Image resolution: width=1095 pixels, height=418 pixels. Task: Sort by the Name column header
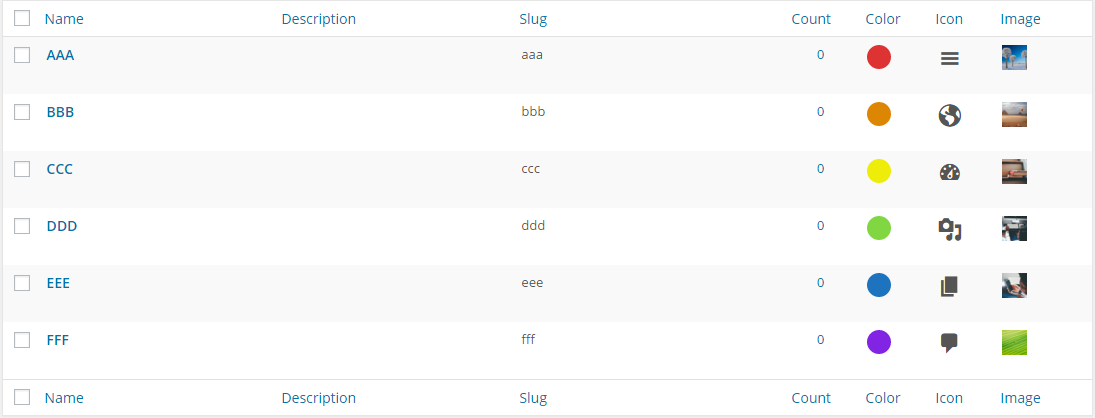tap(64, 19)
